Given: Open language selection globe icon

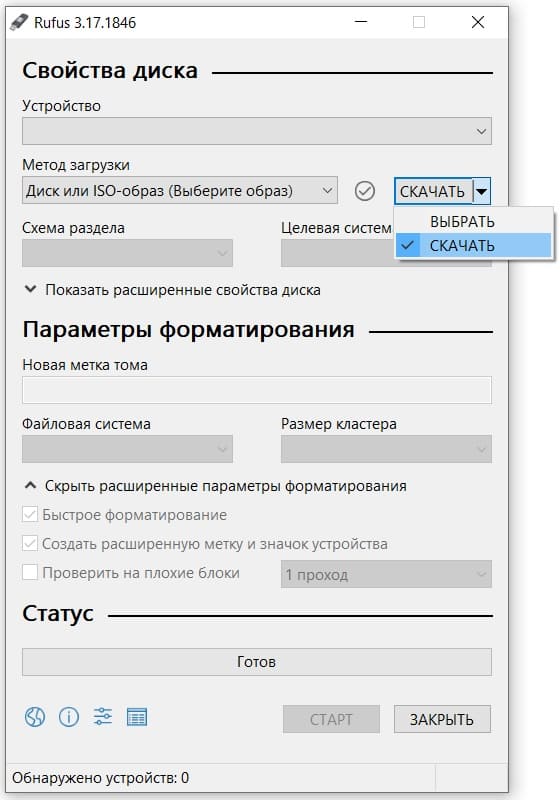Looking at the screenshot, I should (35, 717).
